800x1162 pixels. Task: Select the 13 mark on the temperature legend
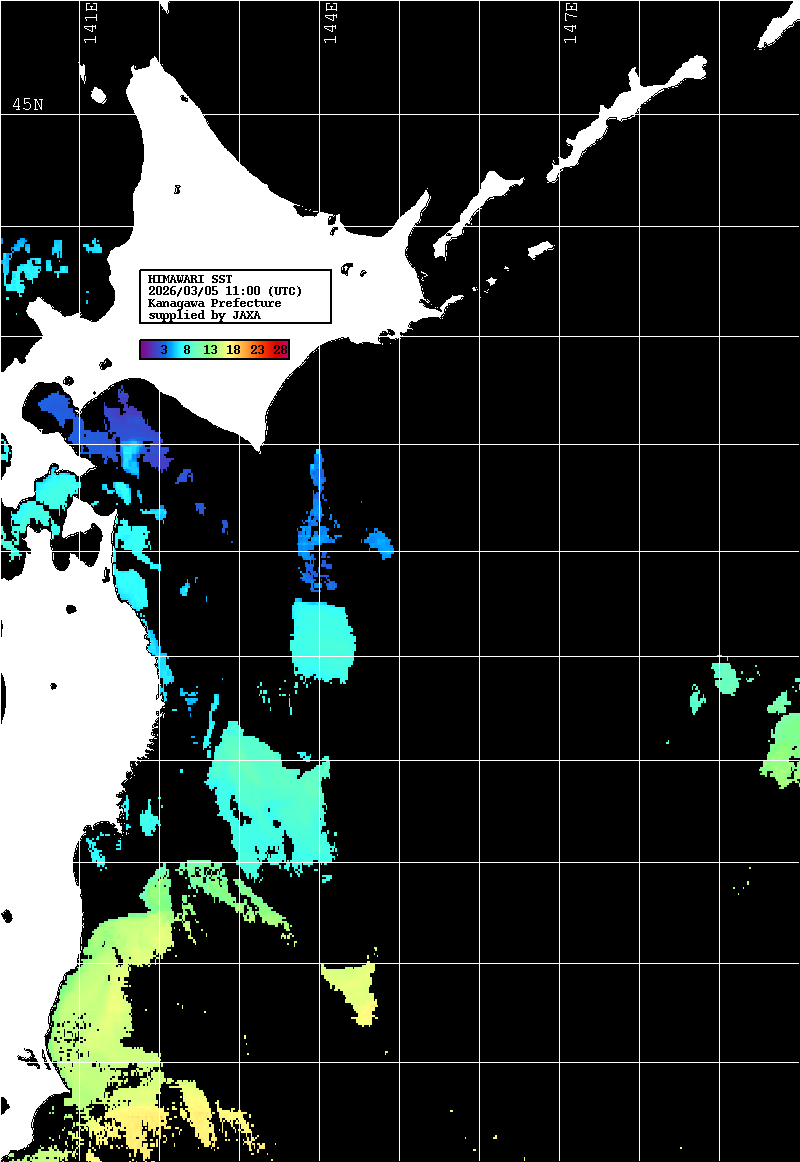pyautogui.click(x=210, y=350)
